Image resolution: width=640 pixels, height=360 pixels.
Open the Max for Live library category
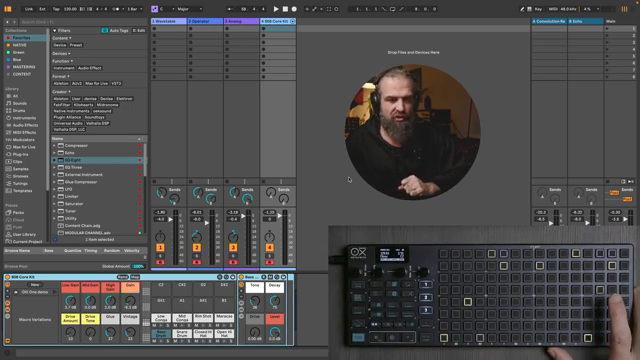24,147
